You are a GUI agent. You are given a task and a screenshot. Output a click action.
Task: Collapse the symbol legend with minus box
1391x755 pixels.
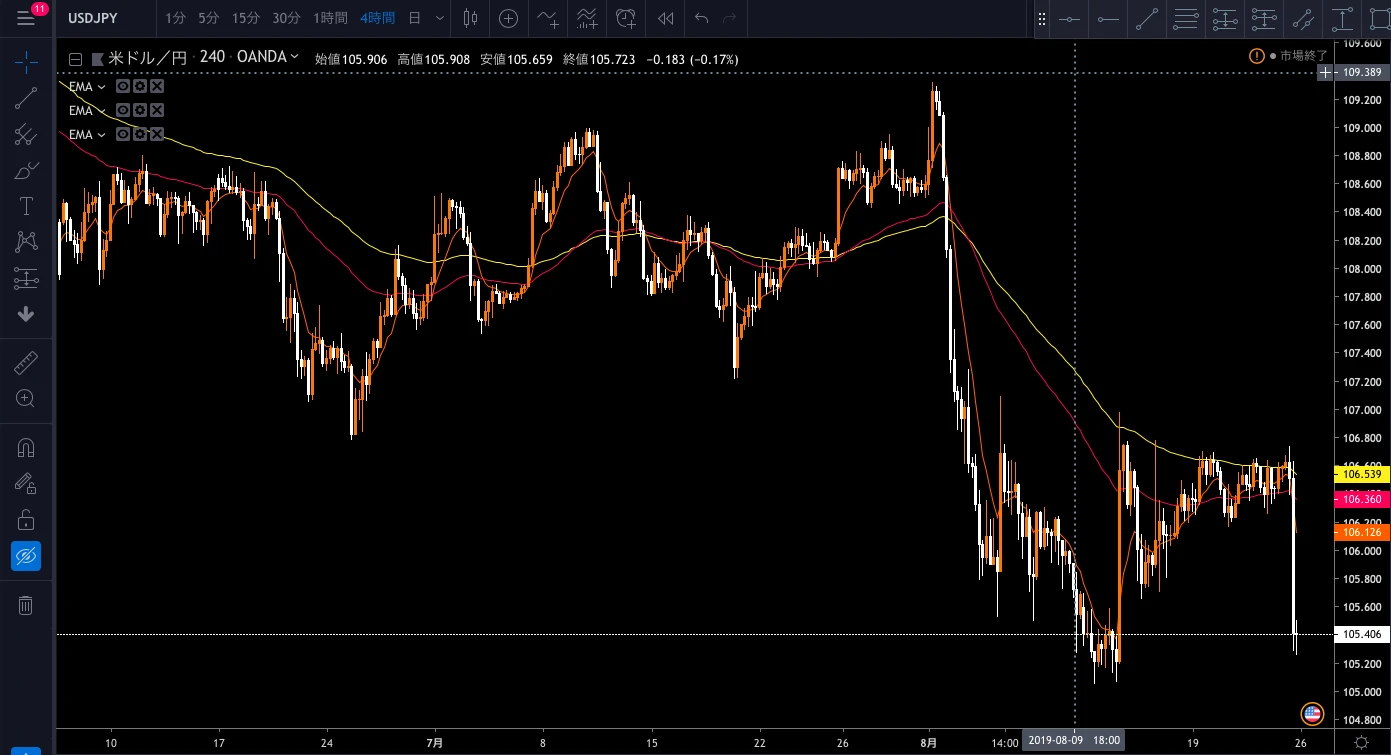pos(74,59)
